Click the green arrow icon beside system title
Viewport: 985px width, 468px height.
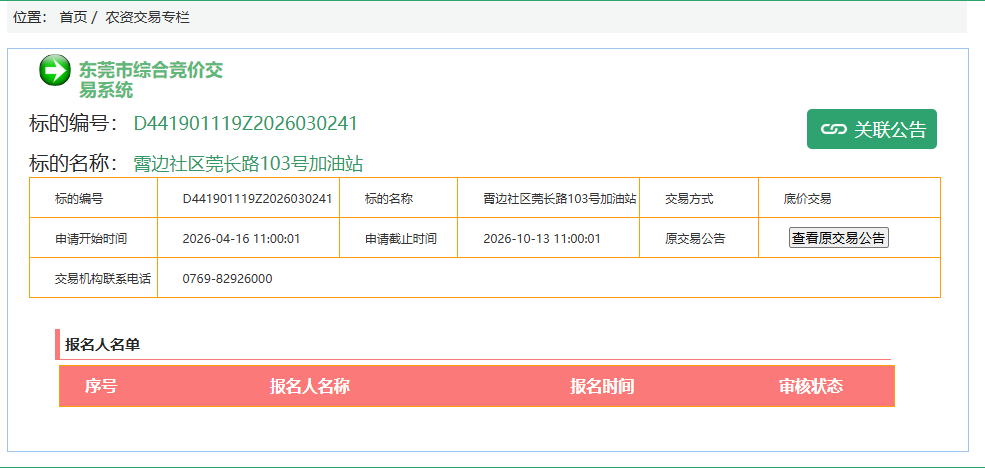pyautogui.click(x=54, y=70)
